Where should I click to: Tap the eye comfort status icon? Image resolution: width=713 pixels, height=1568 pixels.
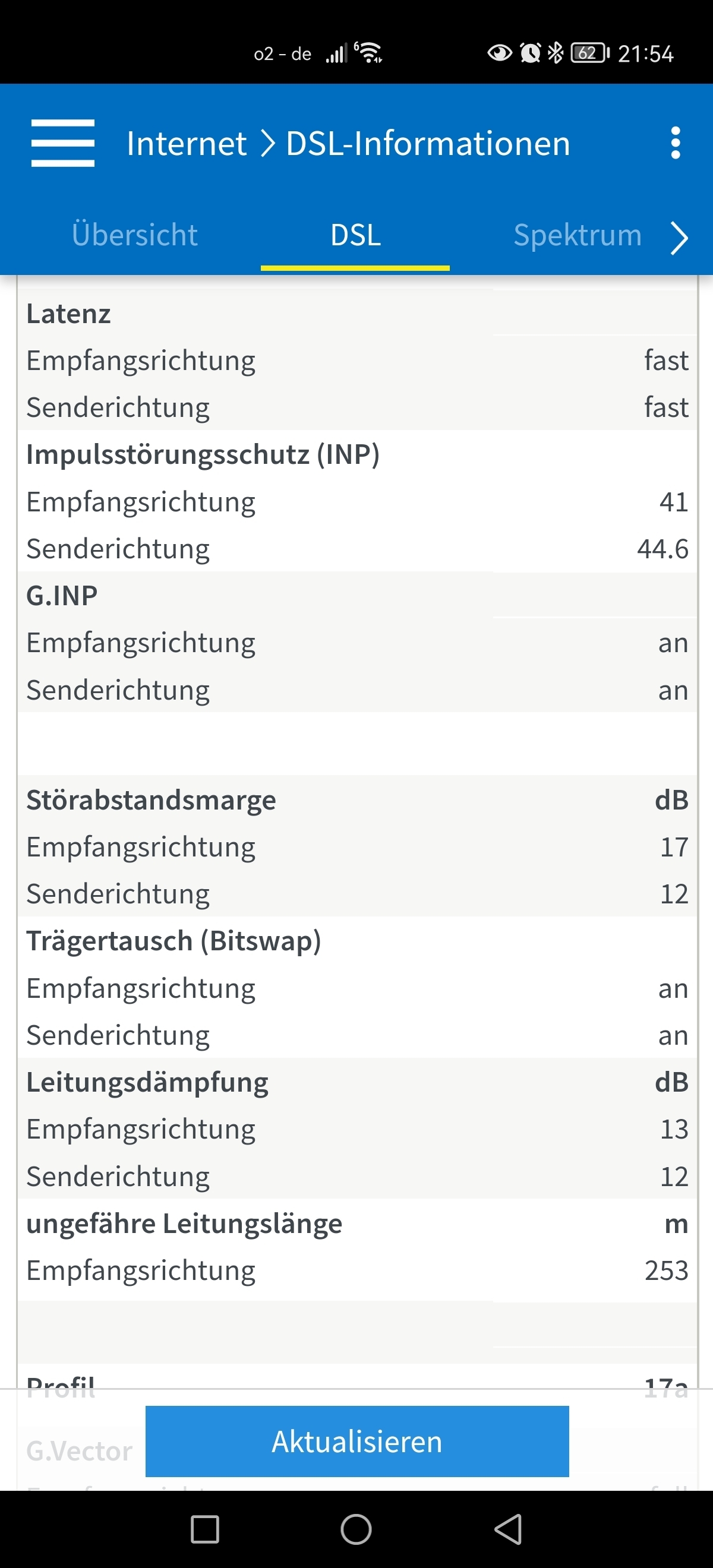pos(499,53)
